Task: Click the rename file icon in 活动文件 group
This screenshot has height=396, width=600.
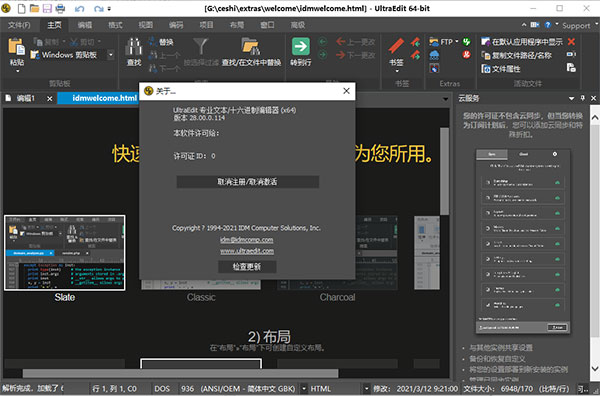Action: (x=571, y=55)
